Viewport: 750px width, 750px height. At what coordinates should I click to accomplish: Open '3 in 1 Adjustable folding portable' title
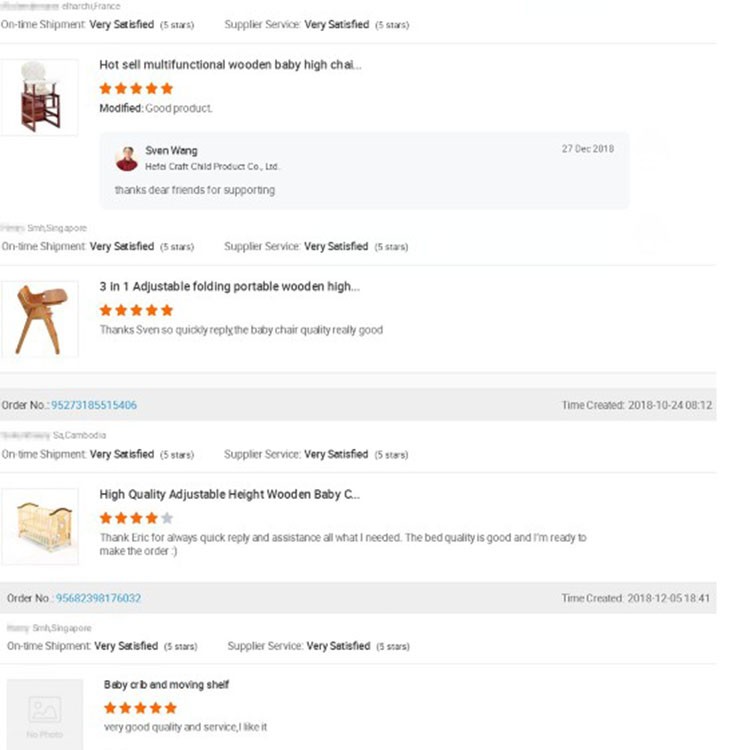(x=230, y=287)
